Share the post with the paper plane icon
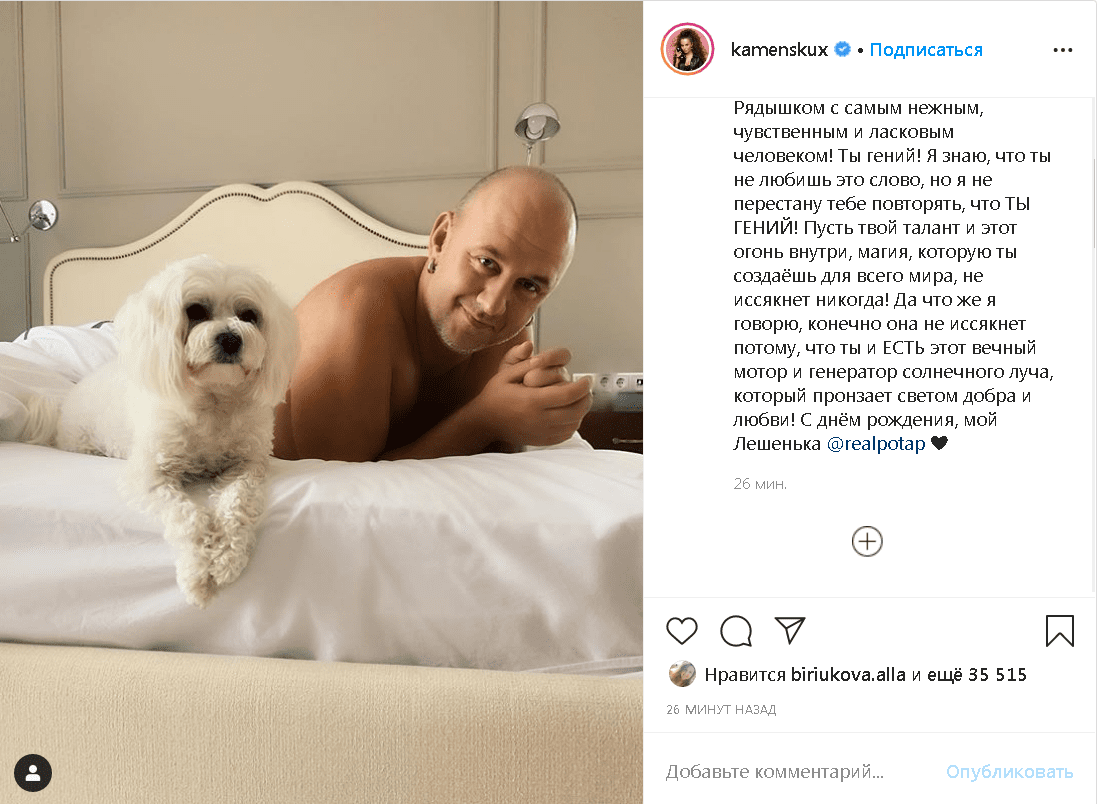The image size is (1097, 804). pos(790,630)
